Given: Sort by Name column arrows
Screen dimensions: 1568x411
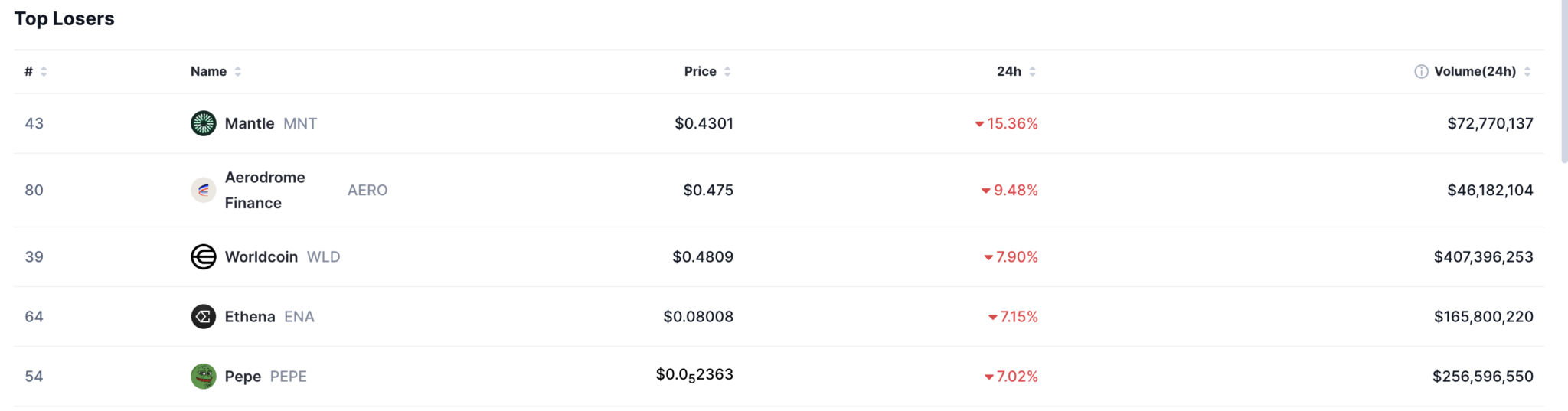Looking at the screenshot, I should (238, 71).
